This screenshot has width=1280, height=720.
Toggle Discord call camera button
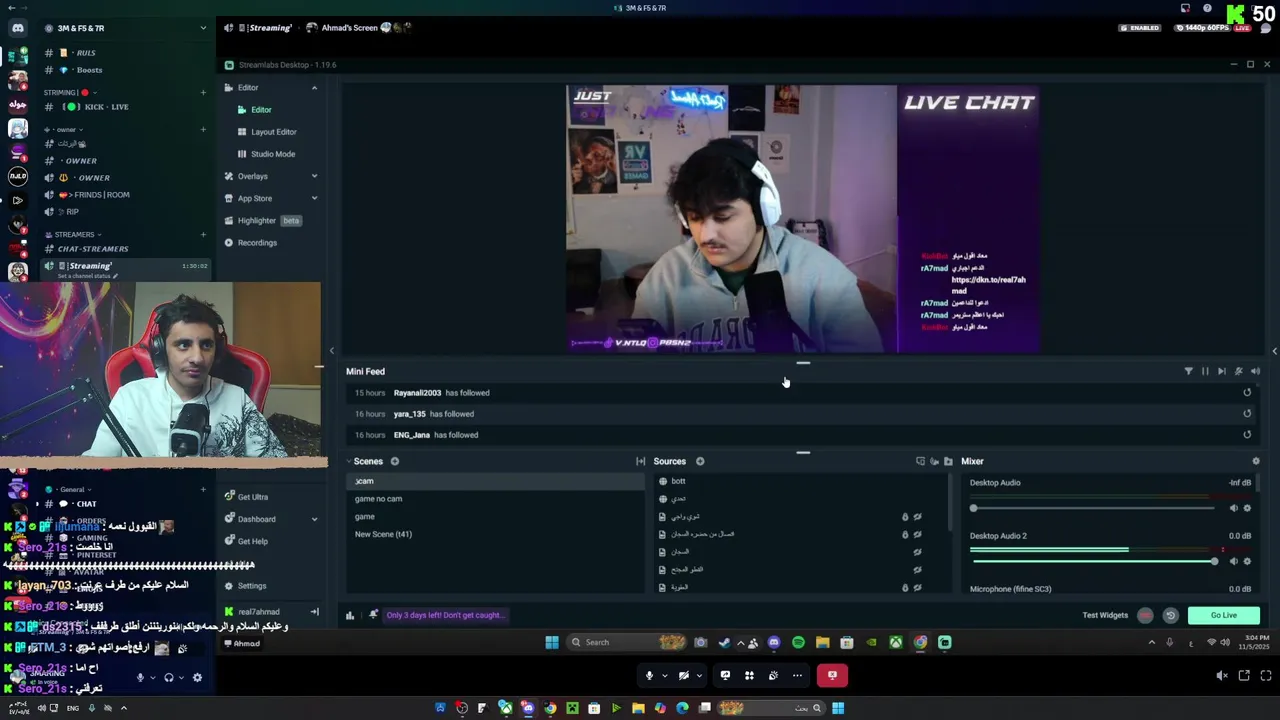(684, 676)
